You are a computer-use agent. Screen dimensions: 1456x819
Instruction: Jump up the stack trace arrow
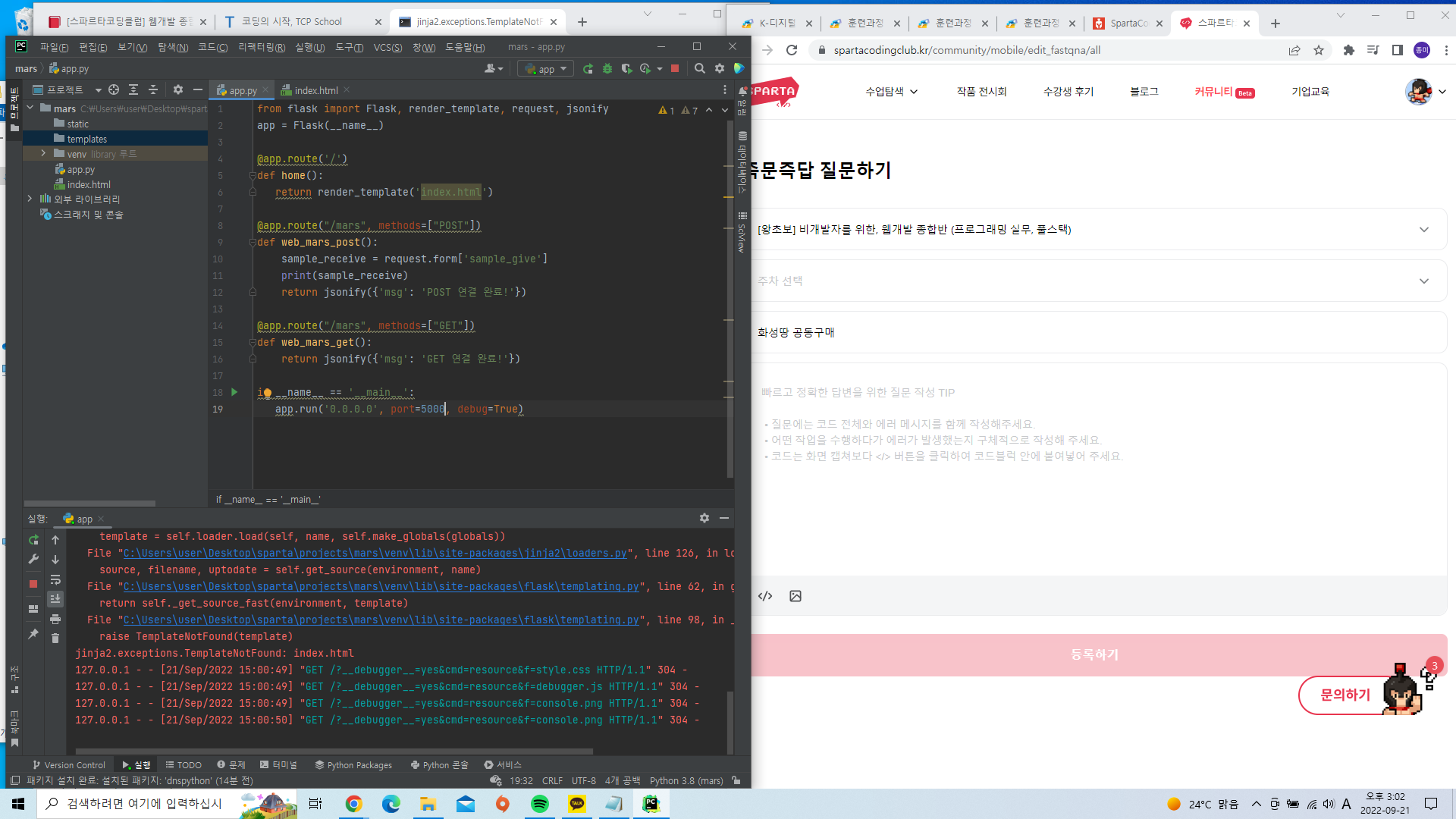click(x=55, y=540)
